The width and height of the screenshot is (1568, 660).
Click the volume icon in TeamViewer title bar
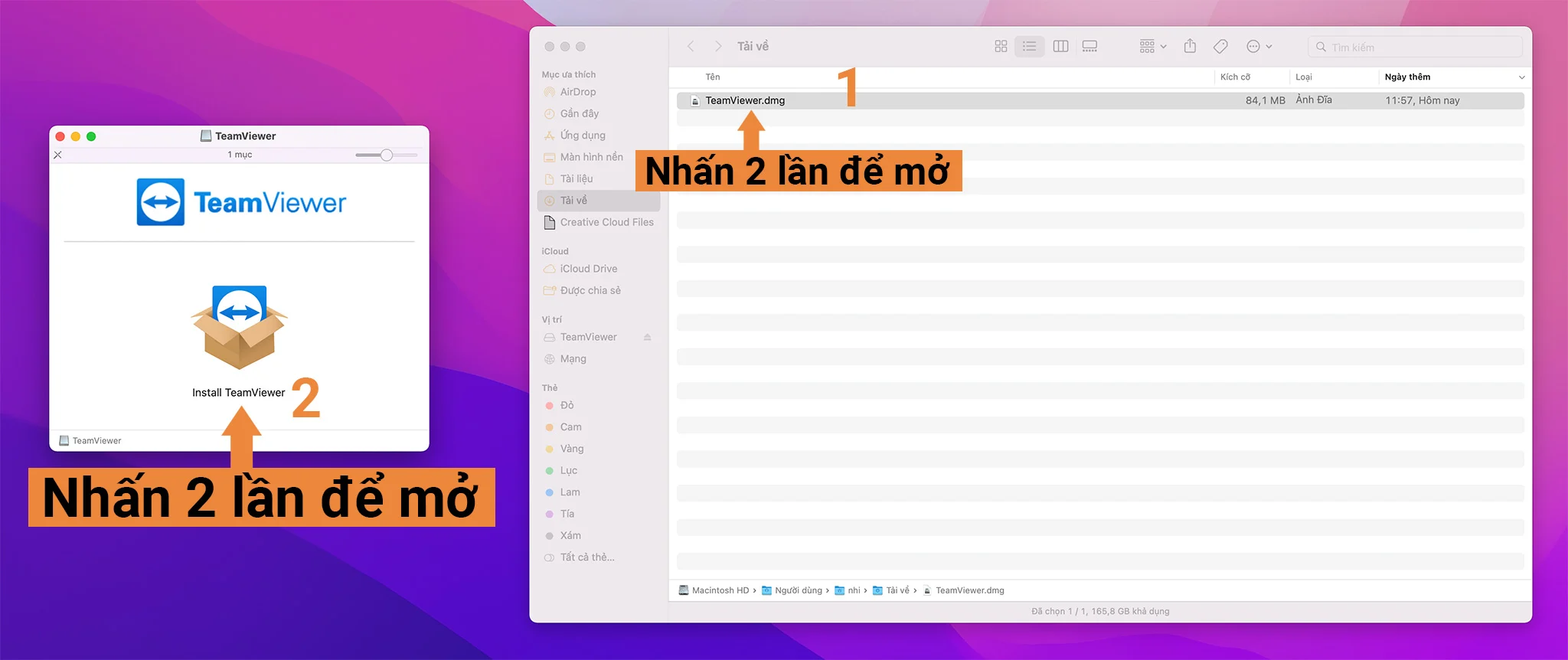tap(206, 136)
